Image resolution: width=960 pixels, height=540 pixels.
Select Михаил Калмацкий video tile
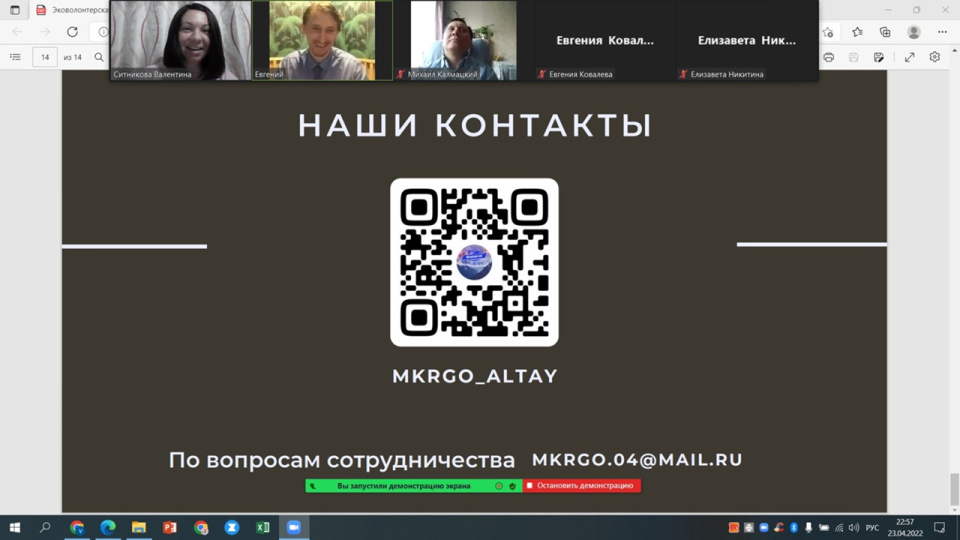point(463,40)
